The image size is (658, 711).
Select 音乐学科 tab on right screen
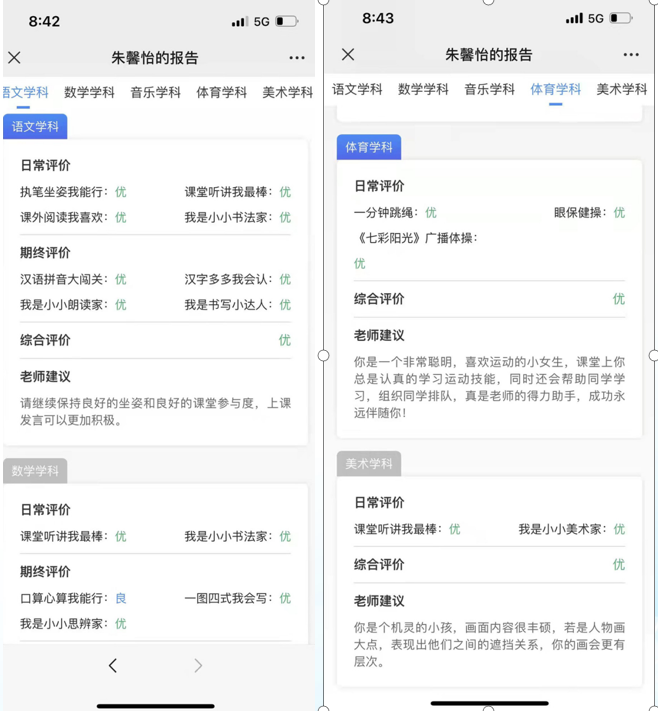pyautogui.click(x=489, y=89)
